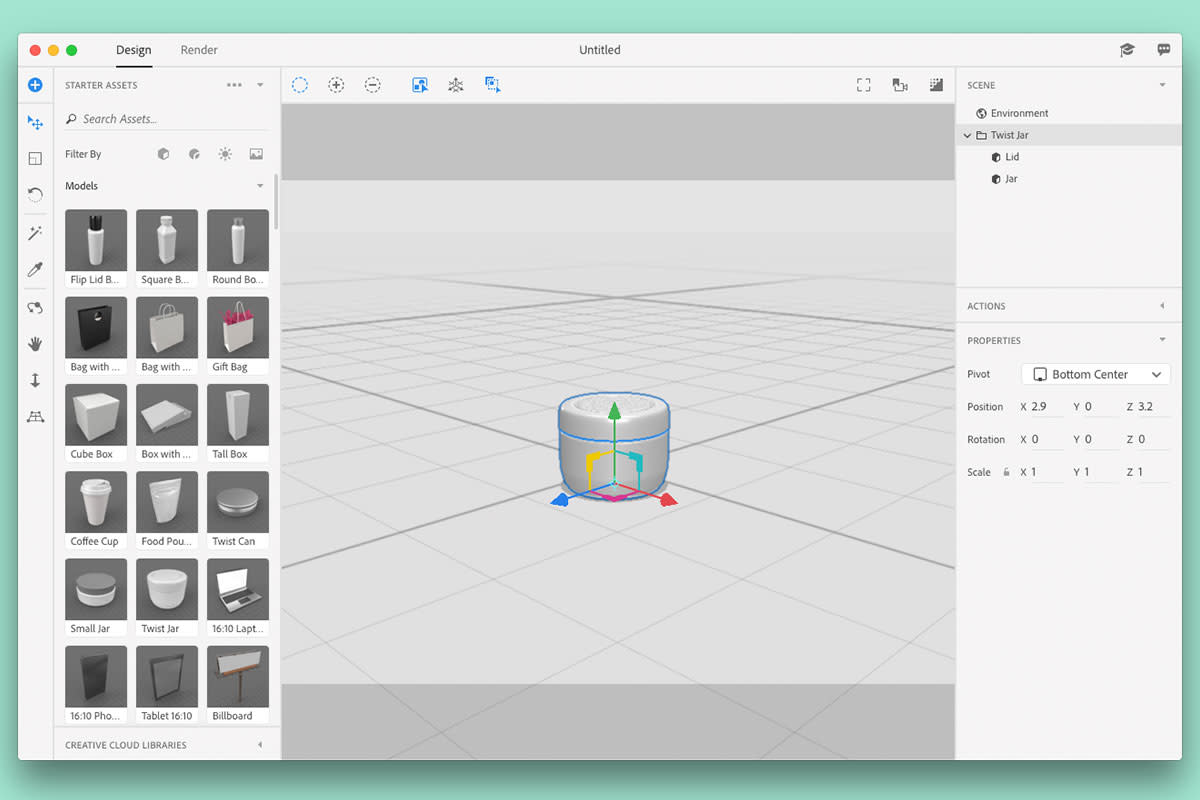Toggle the group select option in the toolbar
This screenshot has height=800, width=1200.
tap(420, 85)
